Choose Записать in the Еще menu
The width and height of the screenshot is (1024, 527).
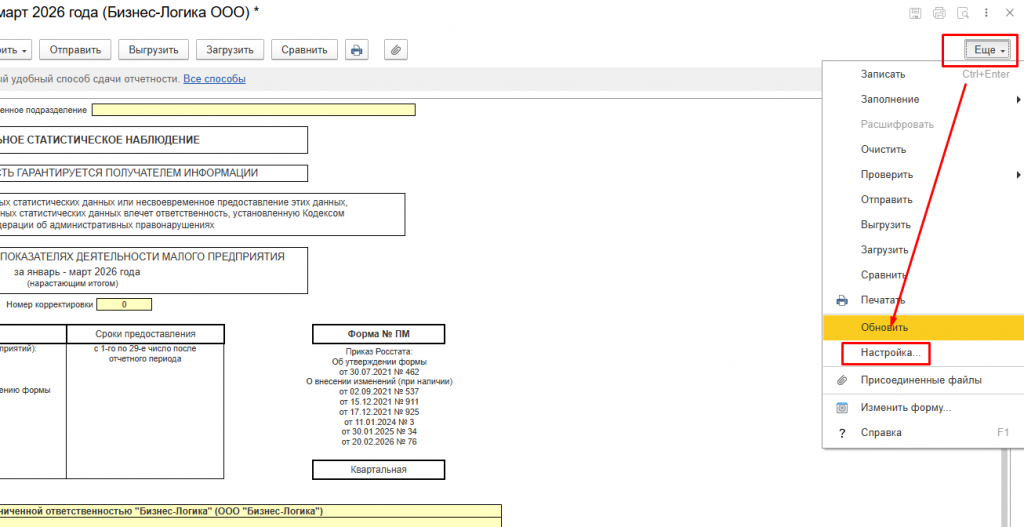[x=923, y=74]
